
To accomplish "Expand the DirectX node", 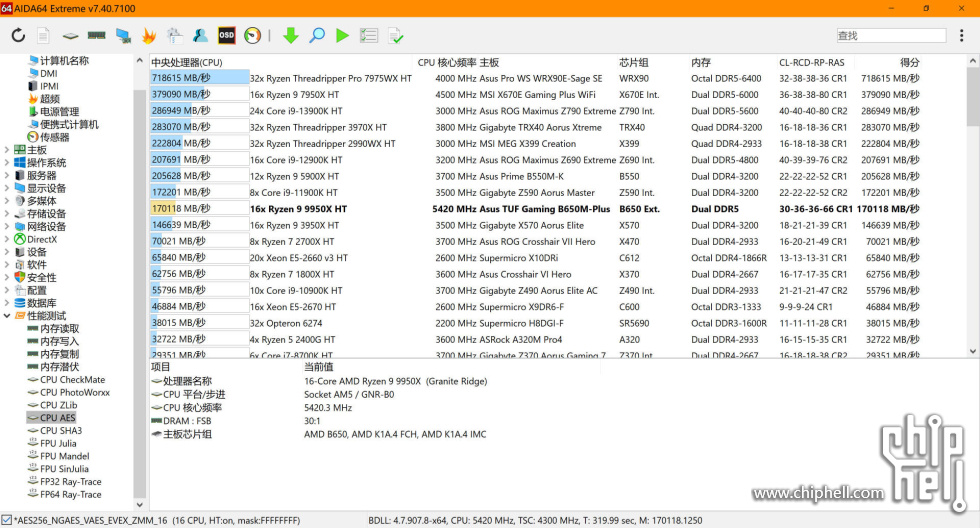I will click(x=7, y=239).
